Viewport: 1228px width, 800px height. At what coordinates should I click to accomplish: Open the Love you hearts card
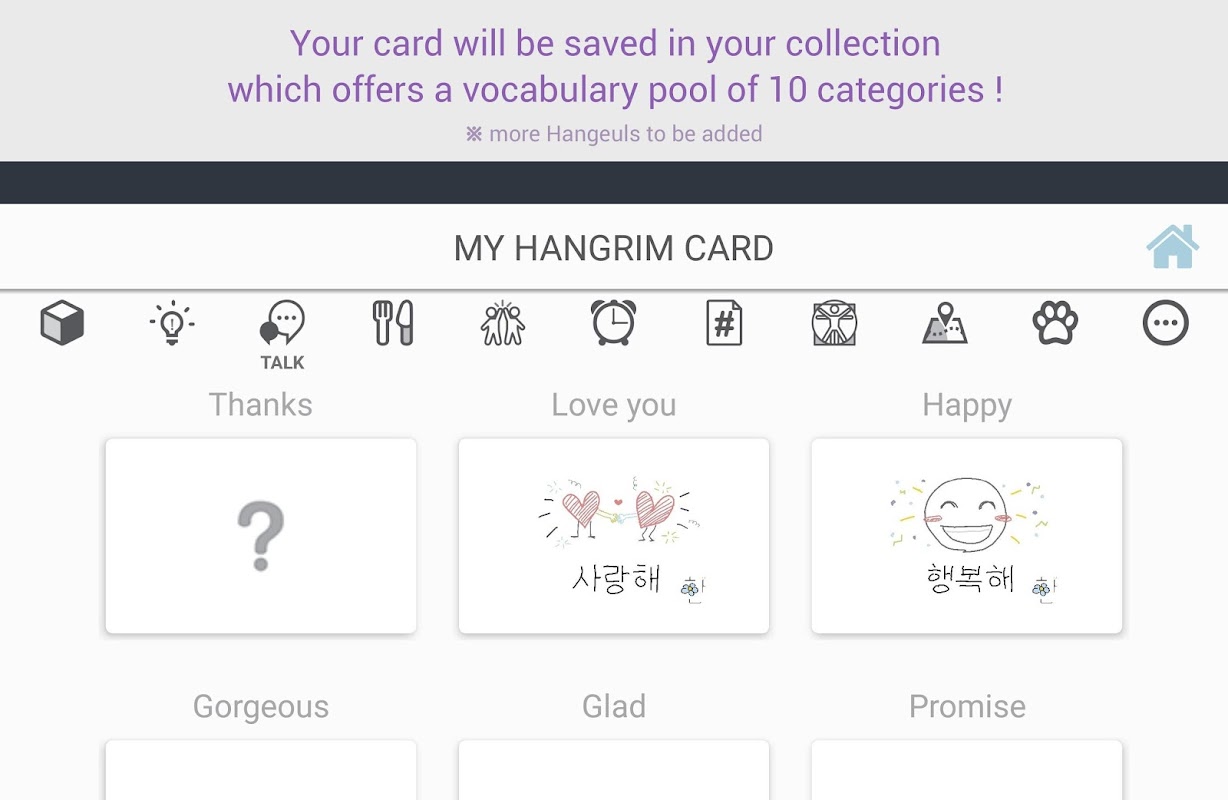click(614, 536)
